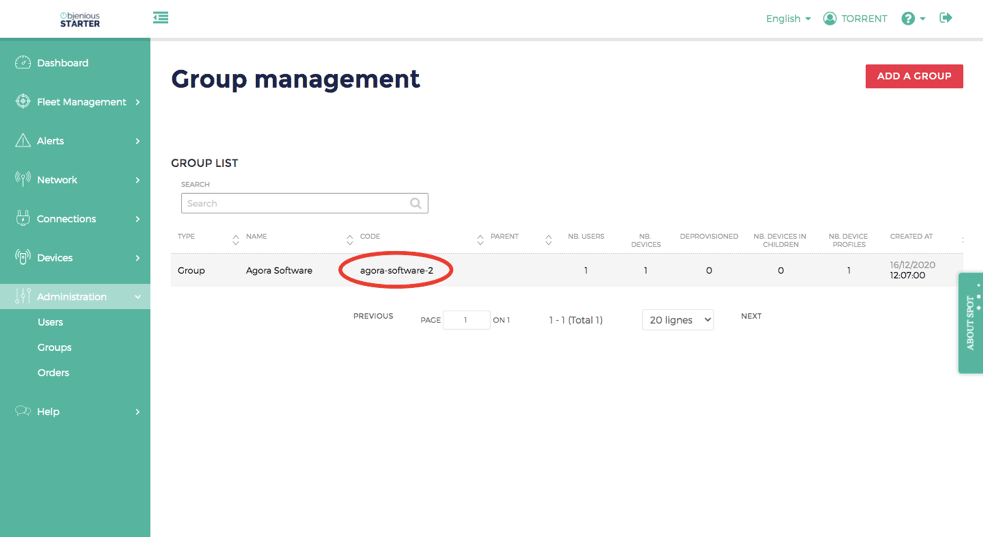Click the Help chat bubbles icon
The width and height of the screenshot is (983, 537).
(23, 411)
